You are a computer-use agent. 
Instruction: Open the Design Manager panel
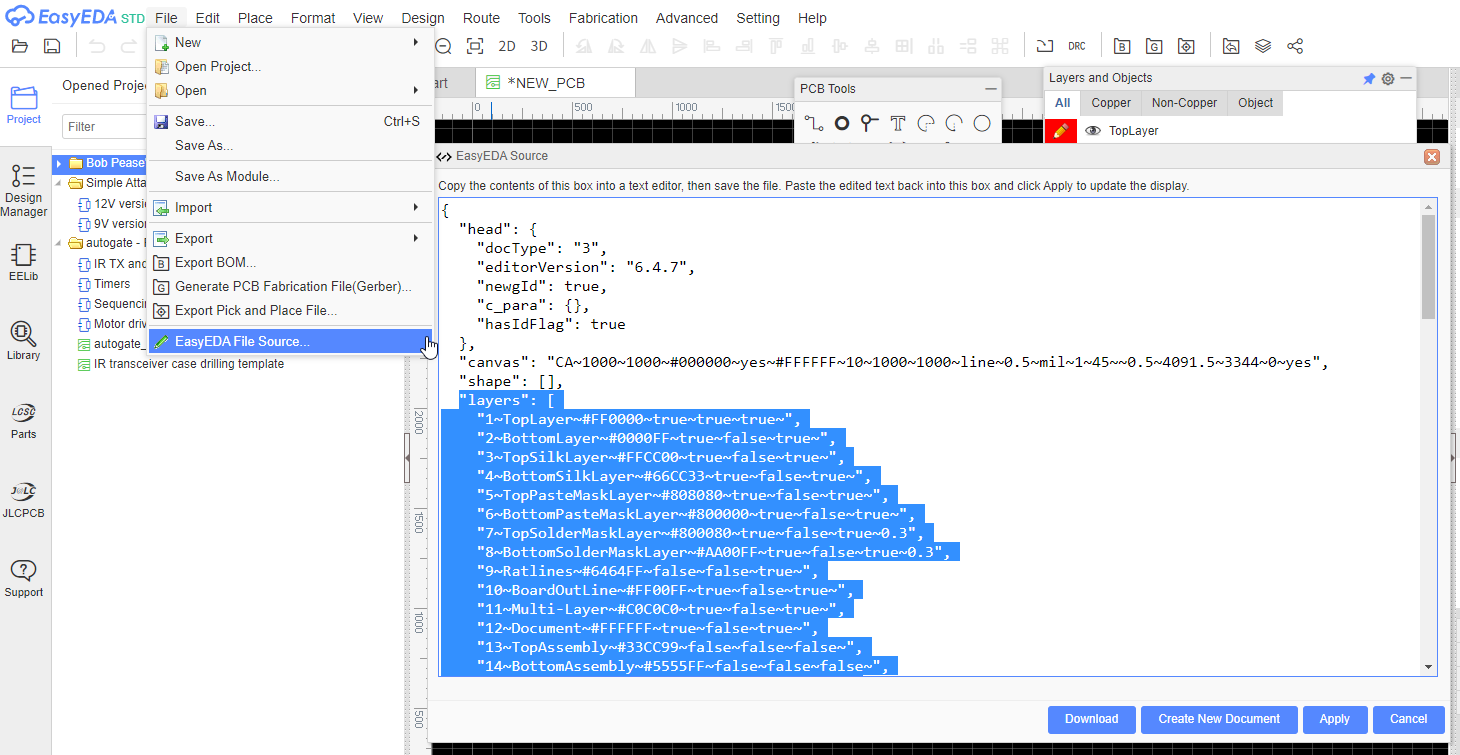(24, 190)
